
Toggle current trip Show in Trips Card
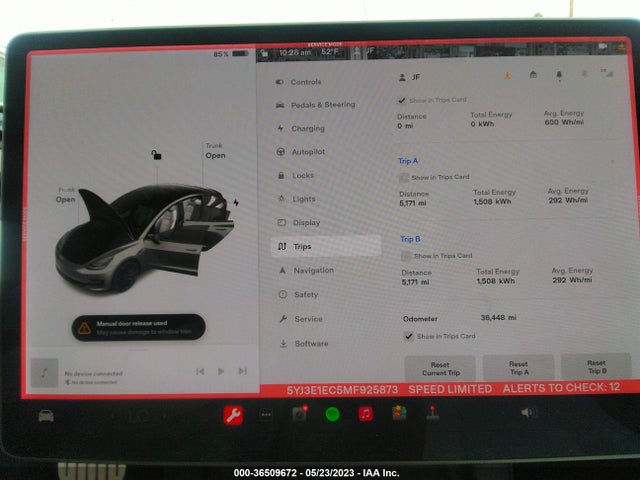click(x=402, y=100)
